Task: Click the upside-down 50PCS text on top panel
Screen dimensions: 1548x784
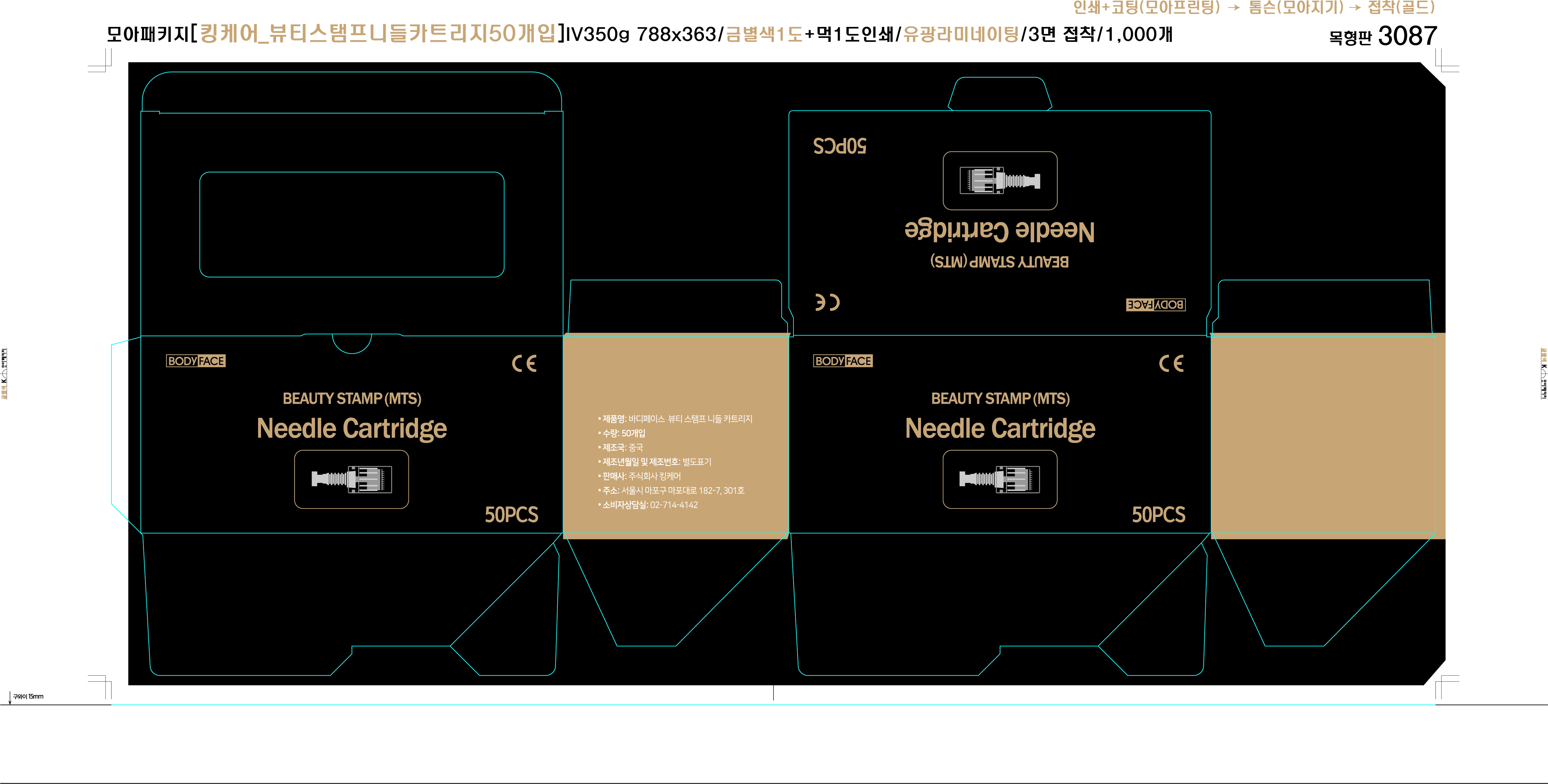Action: (x=839, y=146)
